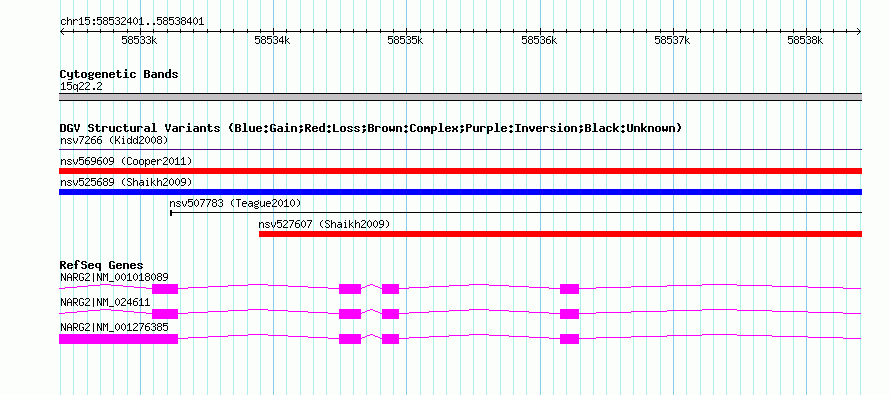Screen dimensions: 890x395
Task: Click the 58537k ruler label
Action: (x=672, y=41)
